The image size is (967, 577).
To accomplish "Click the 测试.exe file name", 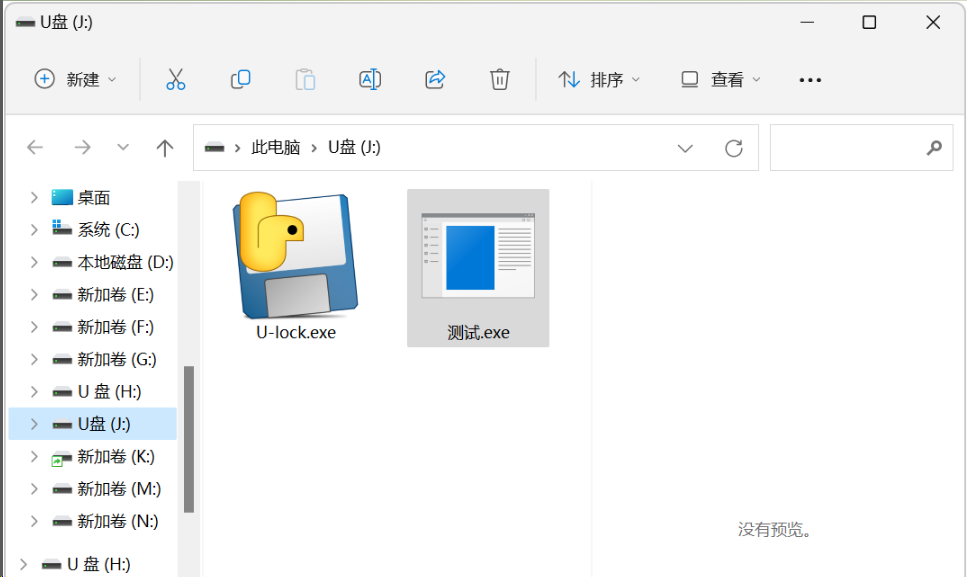I will point(479,333).
